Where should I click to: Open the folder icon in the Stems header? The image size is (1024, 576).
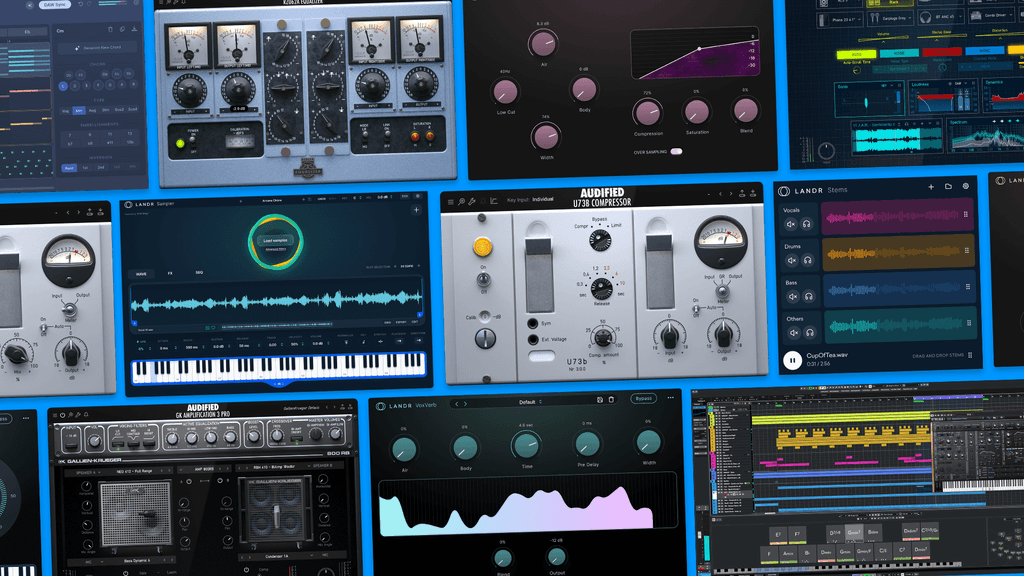pos(949,186)
